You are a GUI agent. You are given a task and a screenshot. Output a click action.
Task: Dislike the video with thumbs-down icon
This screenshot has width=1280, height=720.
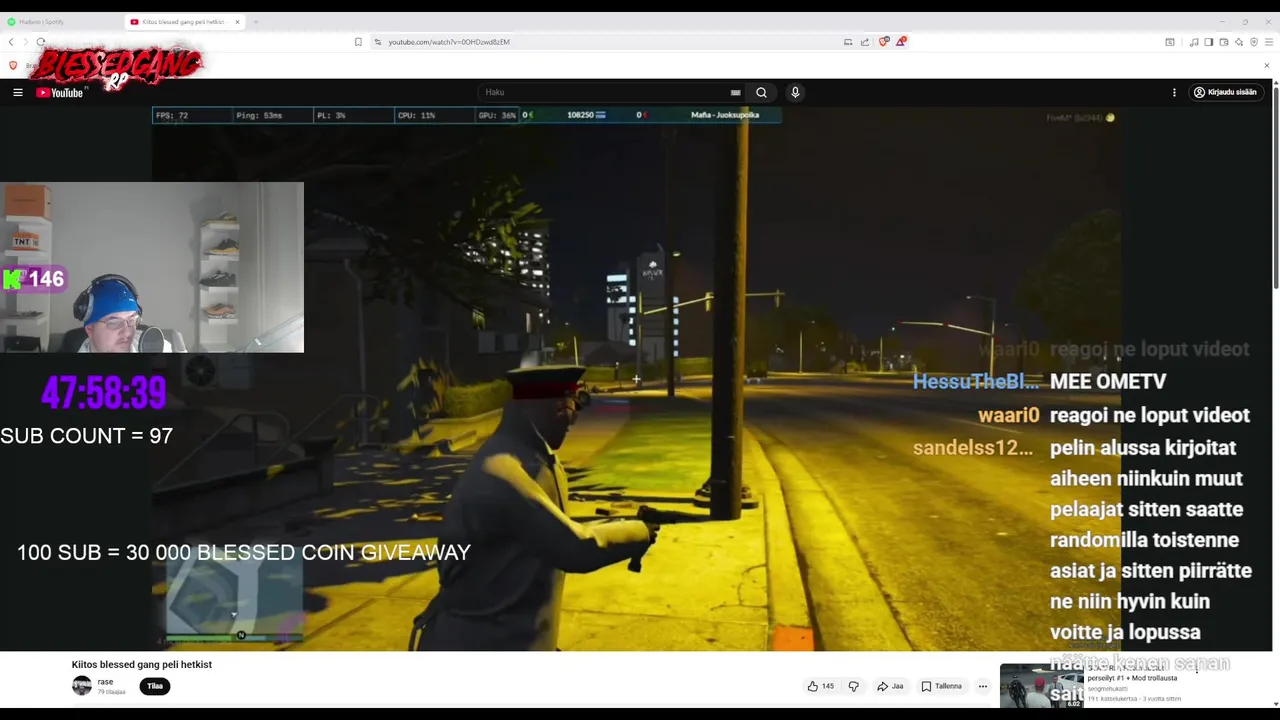[853, 686]
